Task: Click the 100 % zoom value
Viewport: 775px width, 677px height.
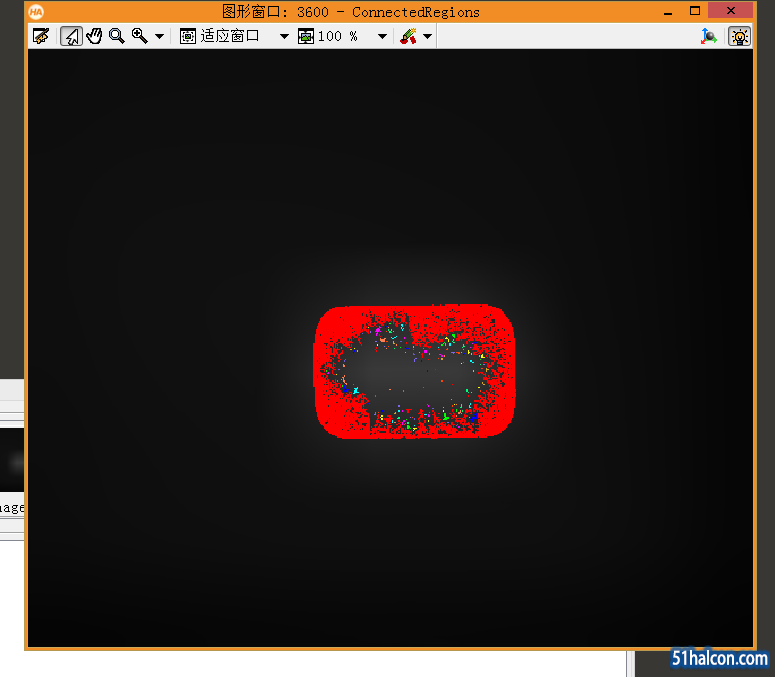Action: [x=338, y=36]
